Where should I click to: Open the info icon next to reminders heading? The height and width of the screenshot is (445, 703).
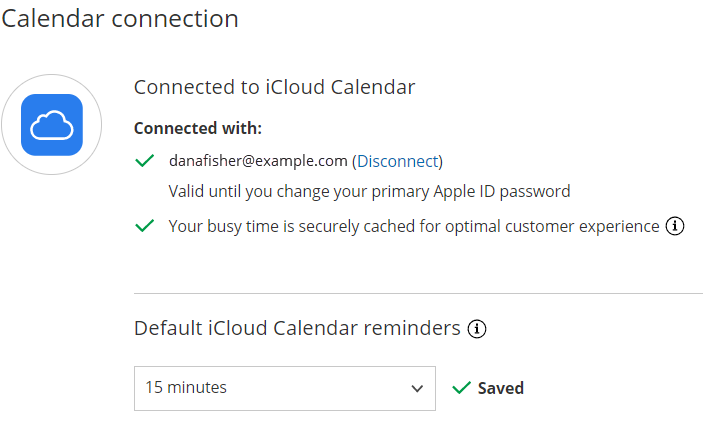pos(477,328)
